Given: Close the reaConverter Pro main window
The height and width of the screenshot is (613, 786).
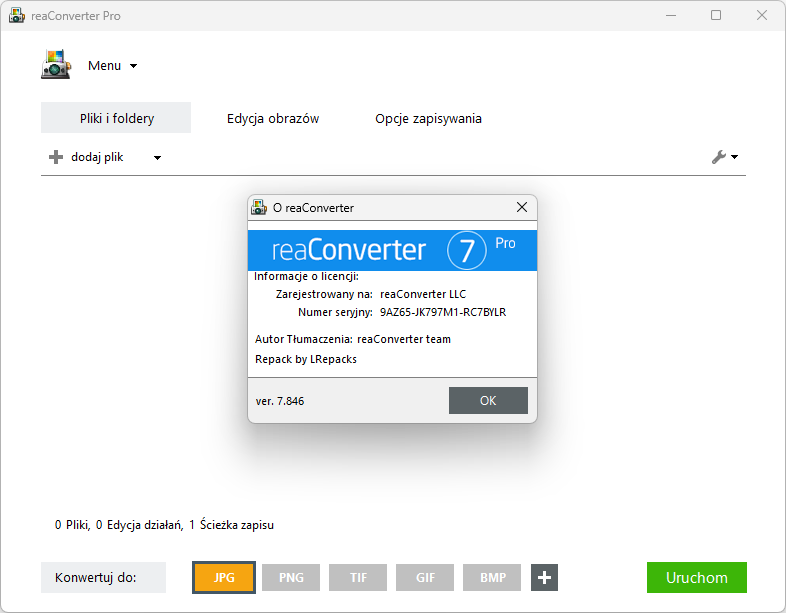Looking at the screenshot, I should 762,16.
